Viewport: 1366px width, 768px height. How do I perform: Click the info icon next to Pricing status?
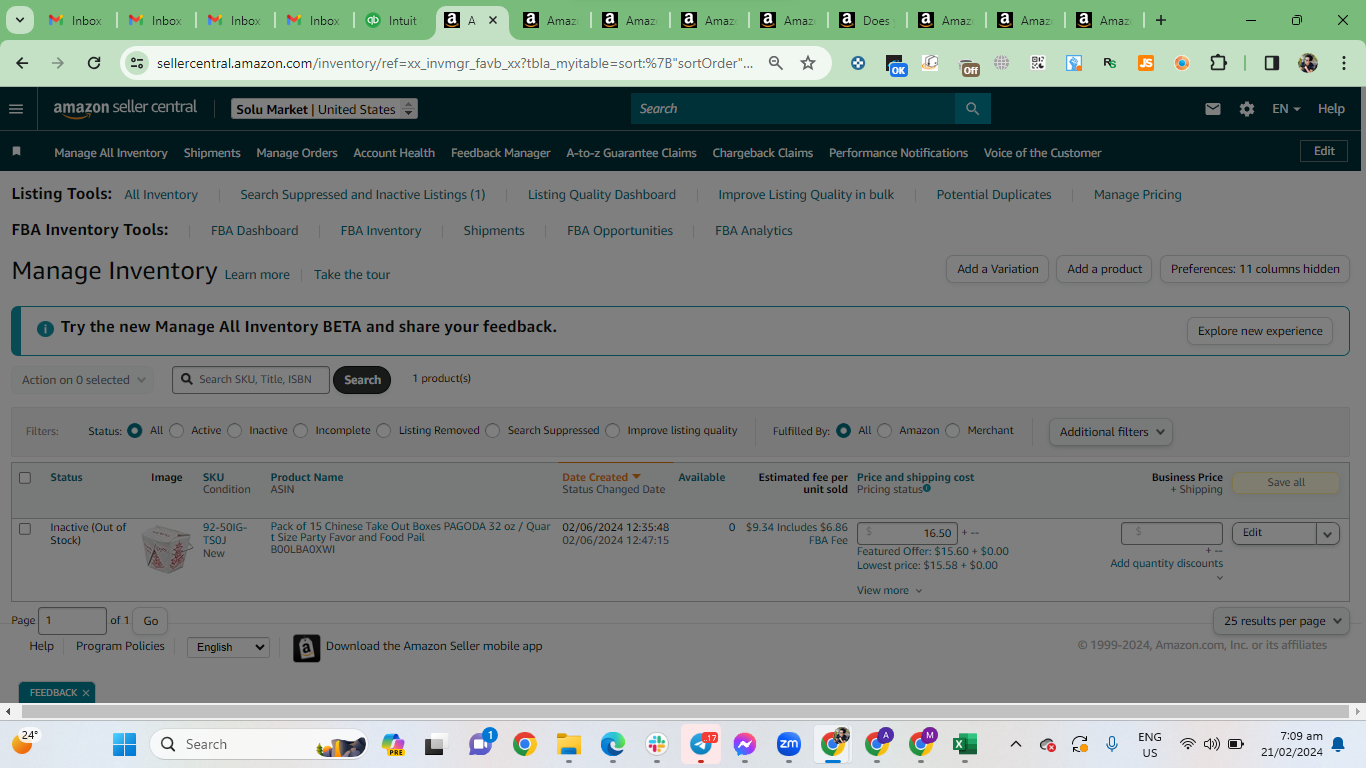tap(927, 488)
